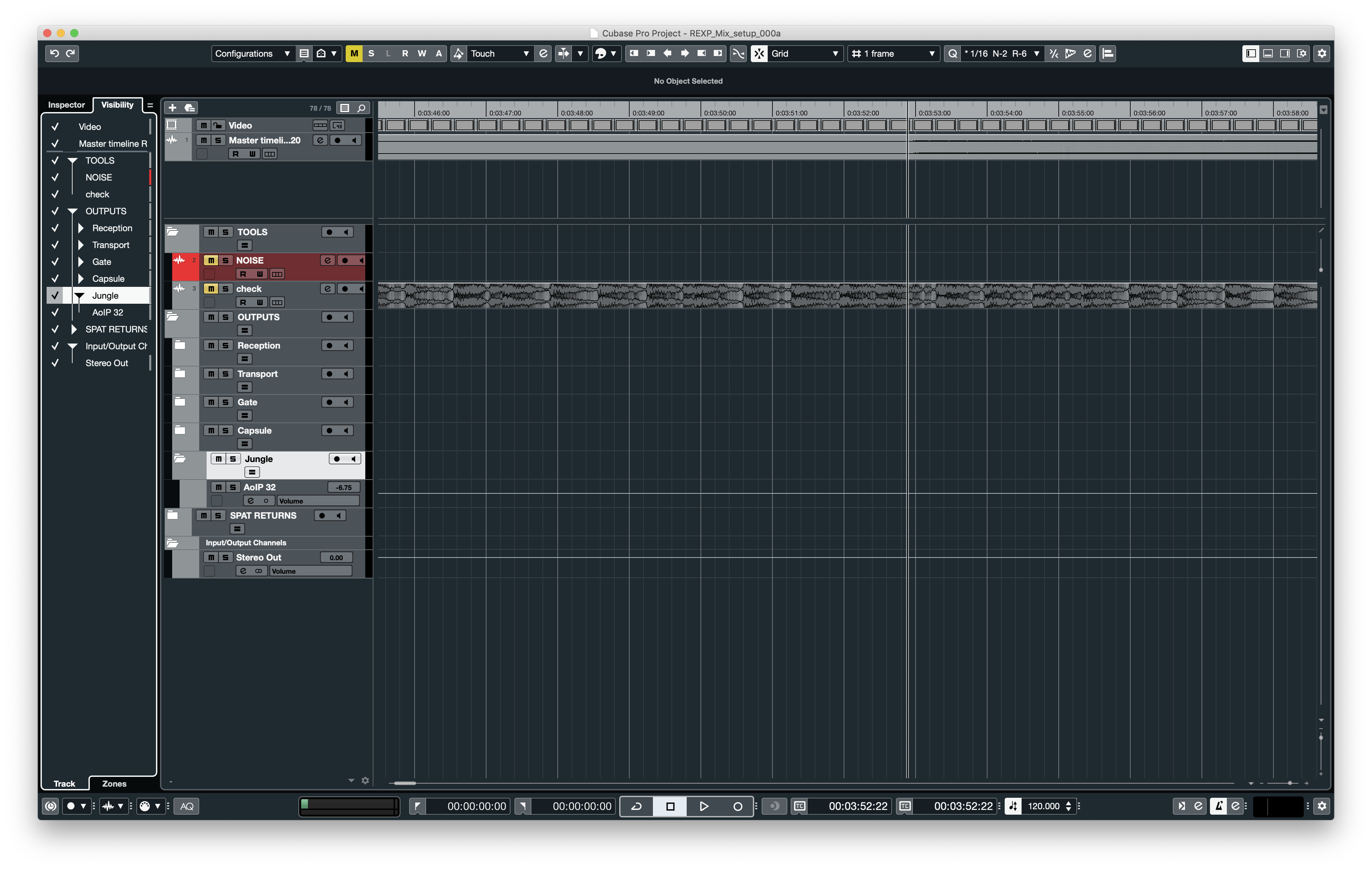Switch to the Track tab
The width and height of the screenshot is (1372, 870).
click(64, 784)
